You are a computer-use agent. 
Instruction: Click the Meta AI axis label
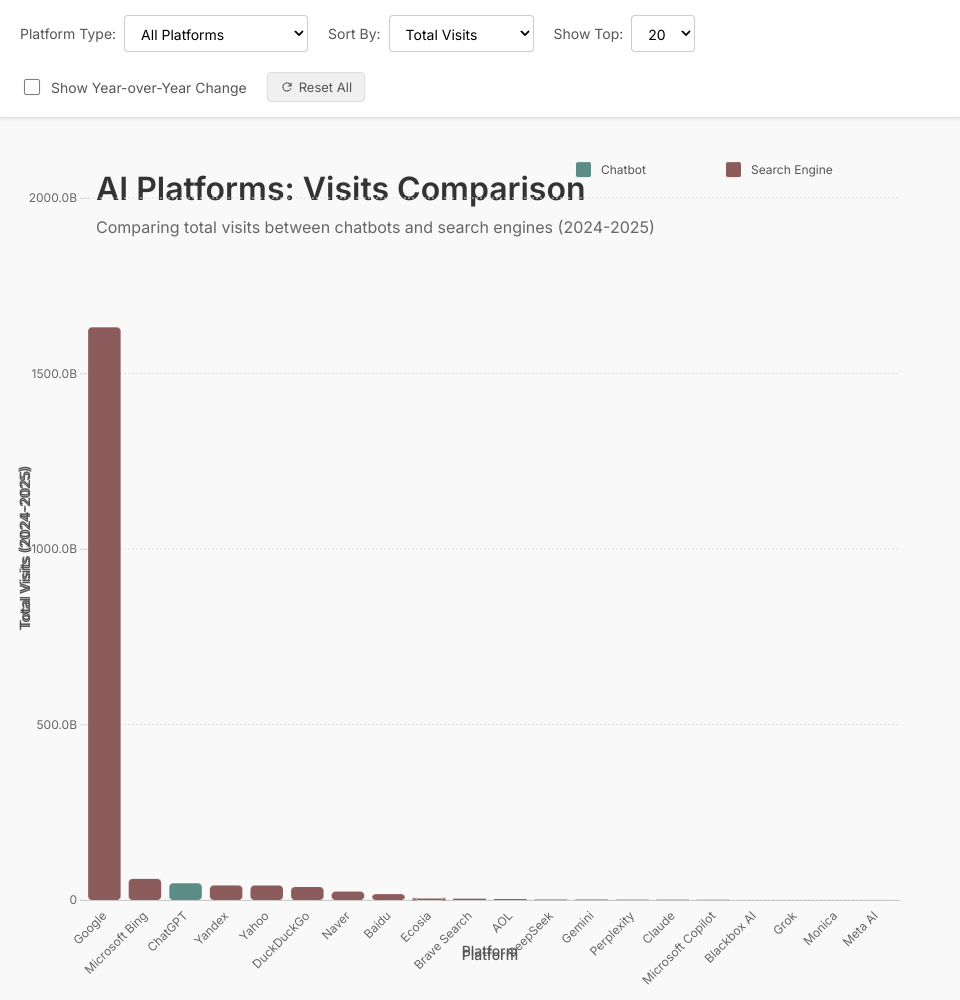click(860, 928)
